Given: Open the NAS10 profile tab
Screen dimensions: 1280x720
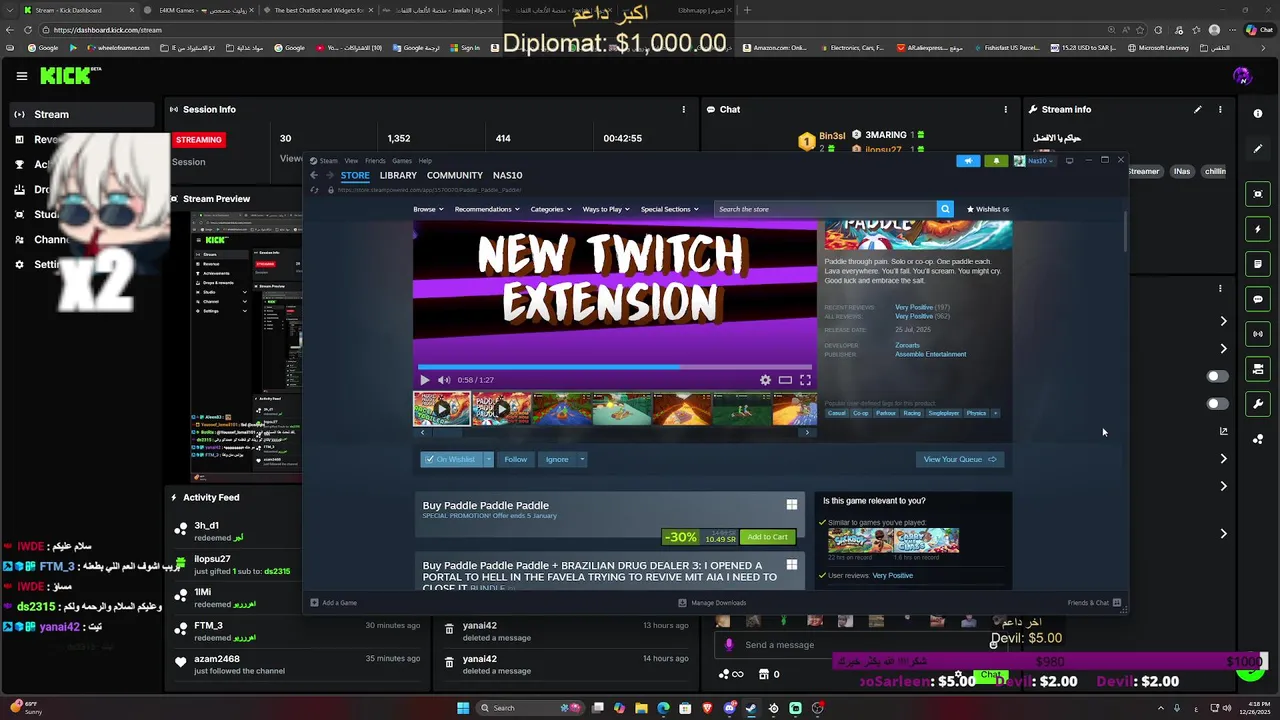Looking at the screenshot, I should (x=508, y=175).
